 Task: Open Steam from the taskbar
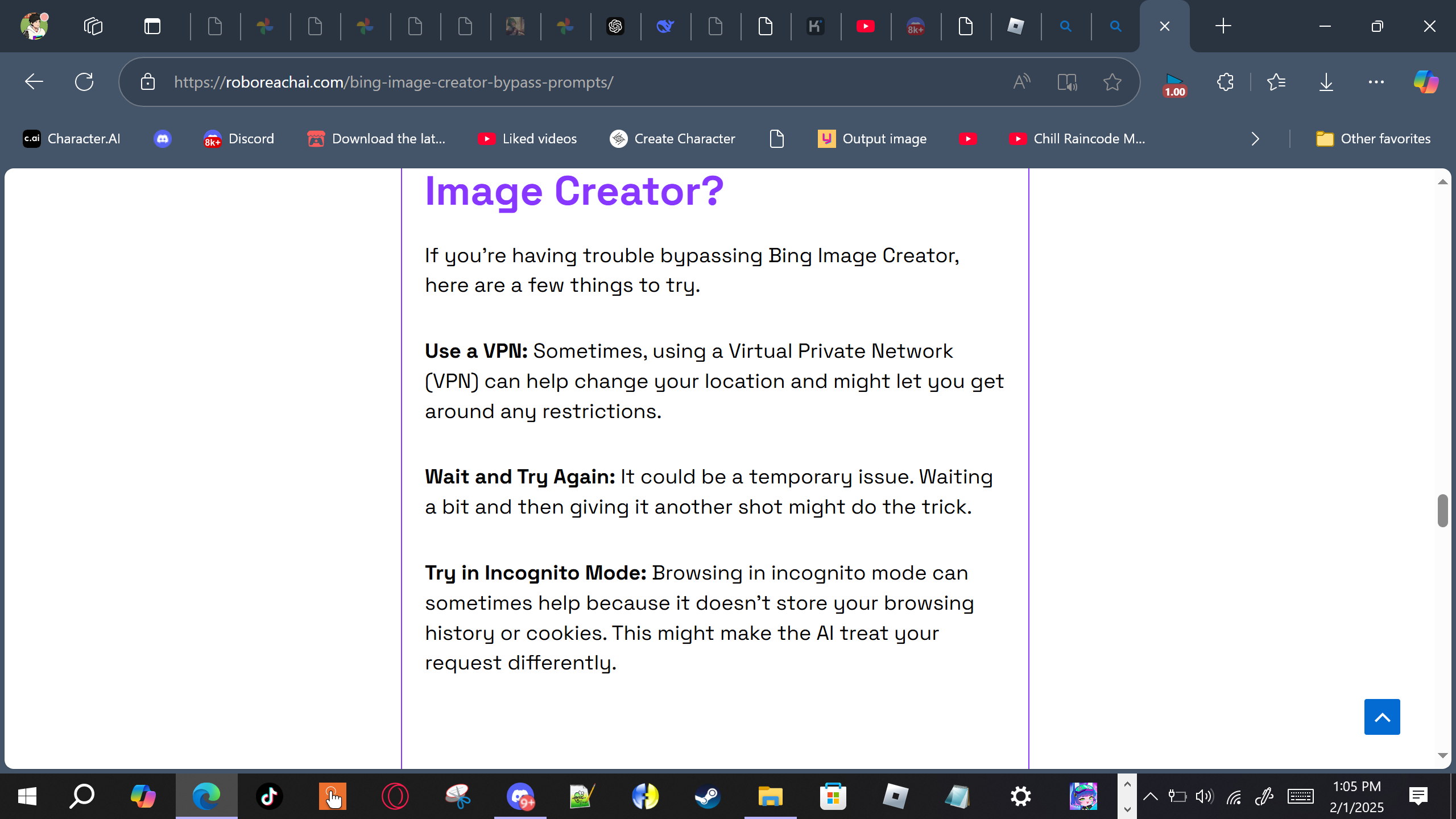pyautogui.click(x=708, y=796)
